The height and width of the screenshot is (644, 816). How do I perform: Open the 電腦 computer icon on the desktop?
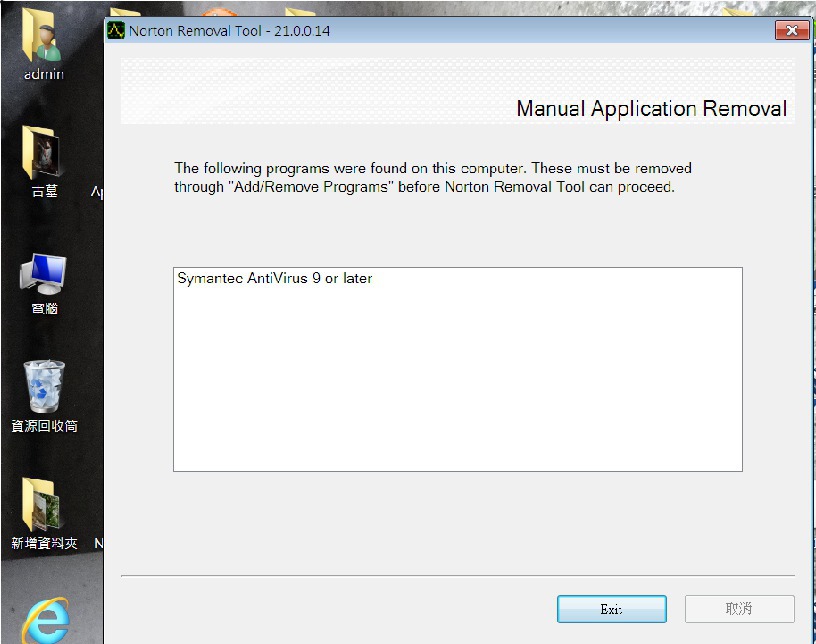pos(44,284)
